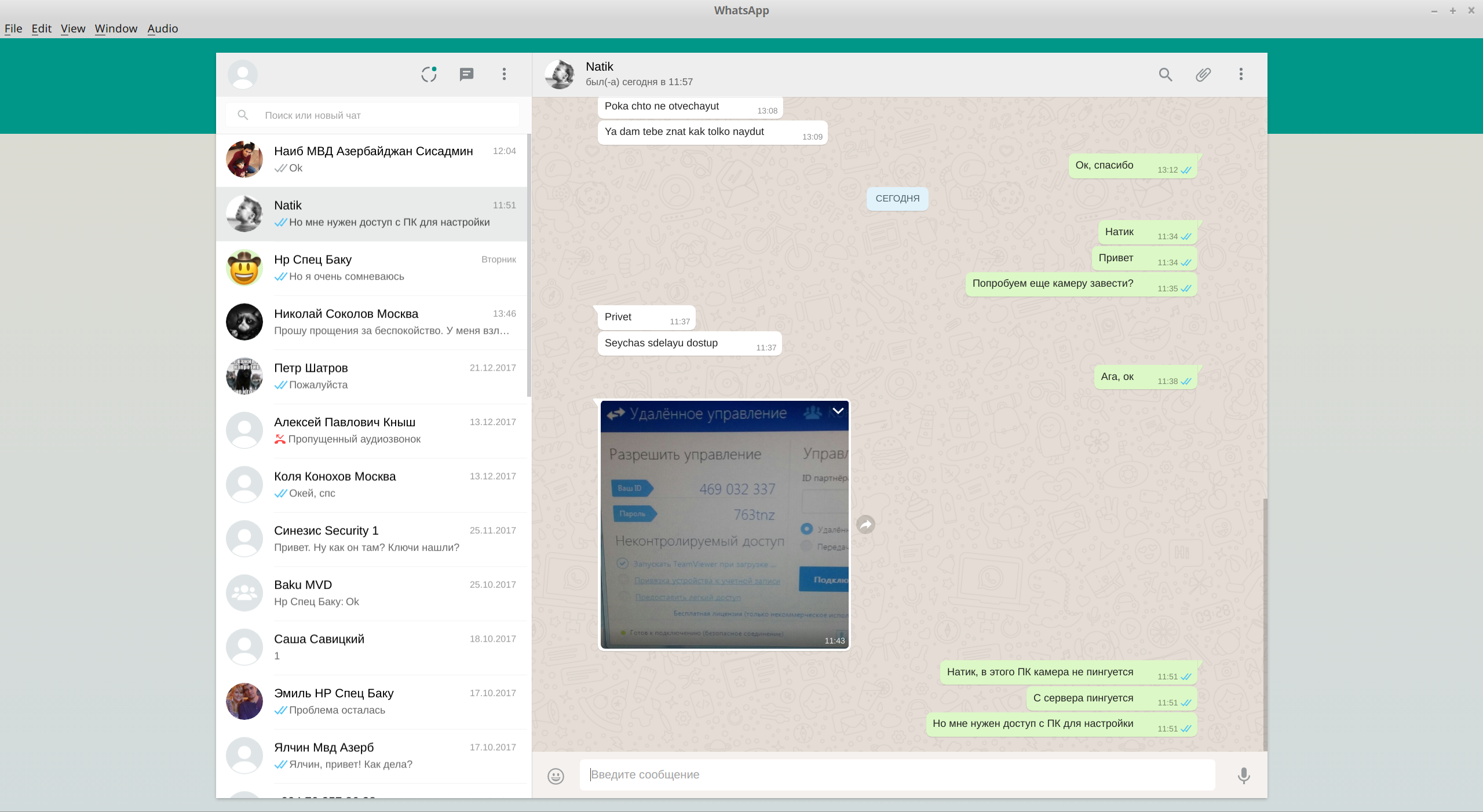Open the Edit menu
This screenshot has height=812, width=1483.
tap(41, 28)
